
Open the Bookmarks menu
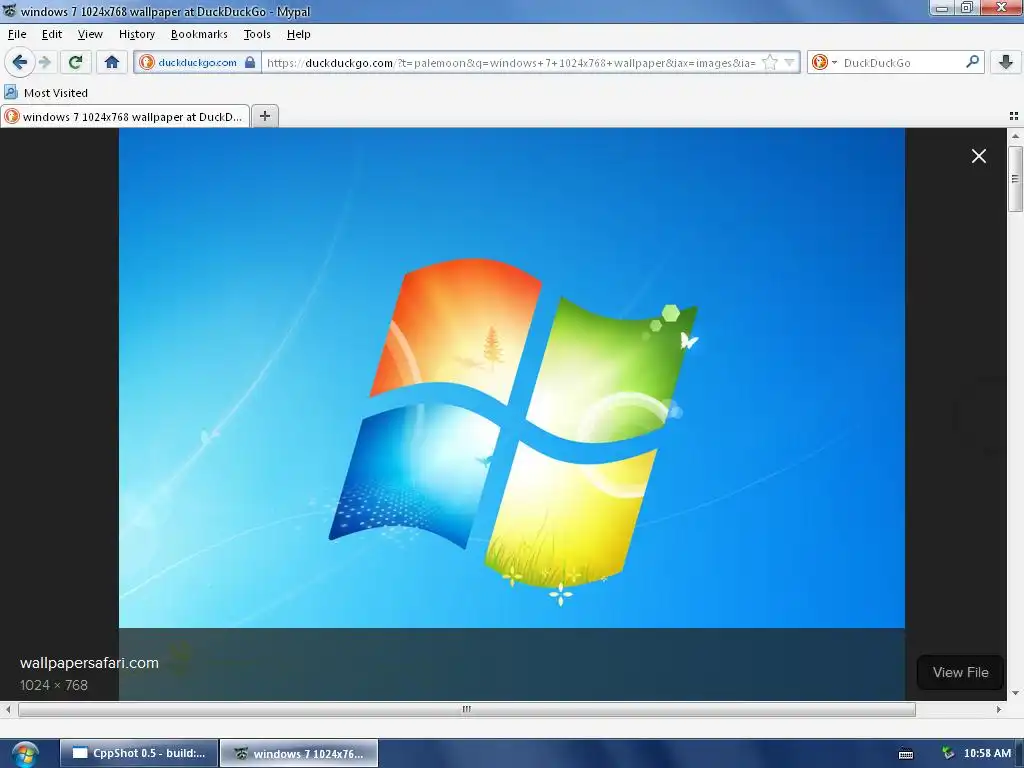199,34
